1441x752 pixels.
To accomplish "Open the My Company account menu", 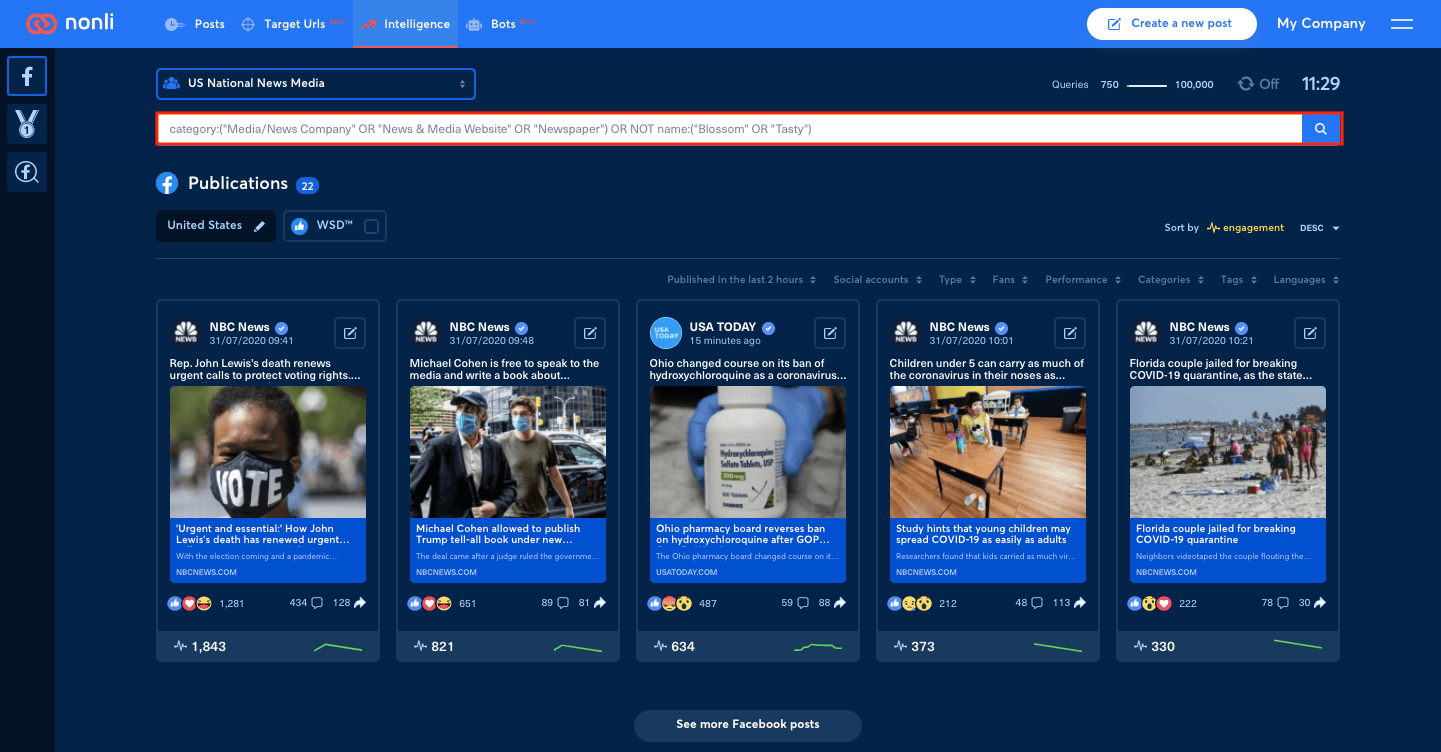I will pyautogui.click(x=1321, y=24).
